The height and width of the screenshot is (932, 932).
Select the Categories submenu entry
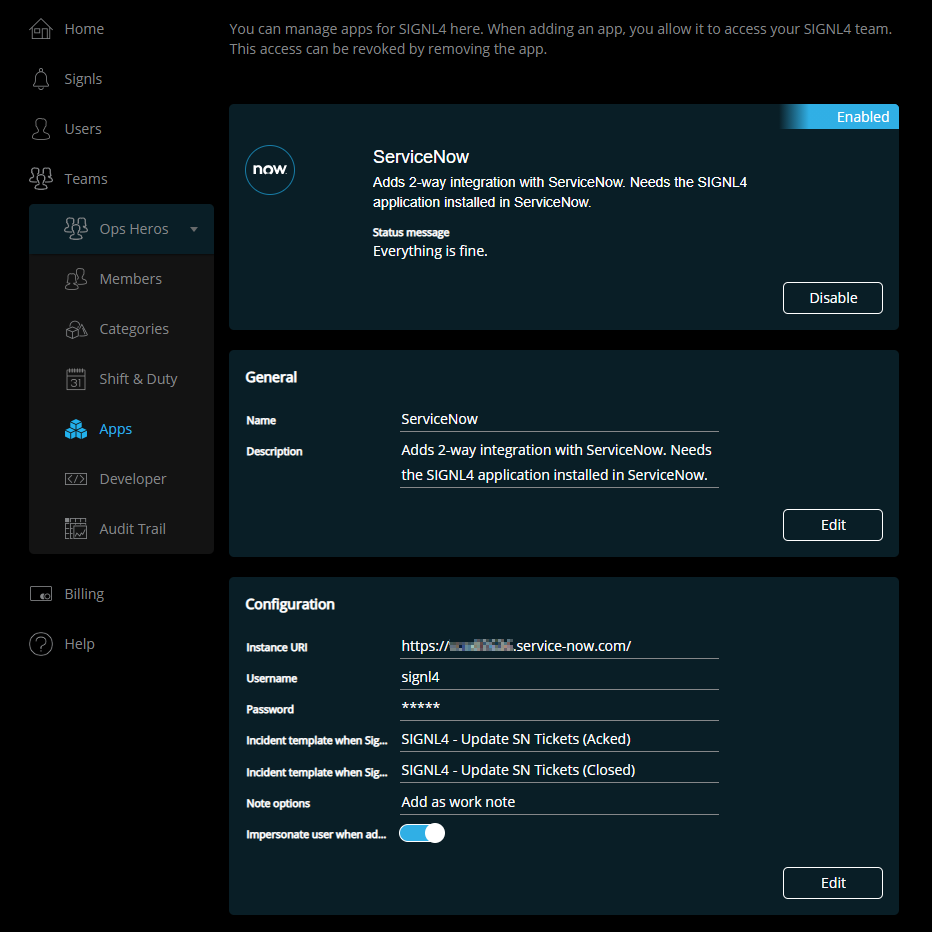tap(134, 329)
